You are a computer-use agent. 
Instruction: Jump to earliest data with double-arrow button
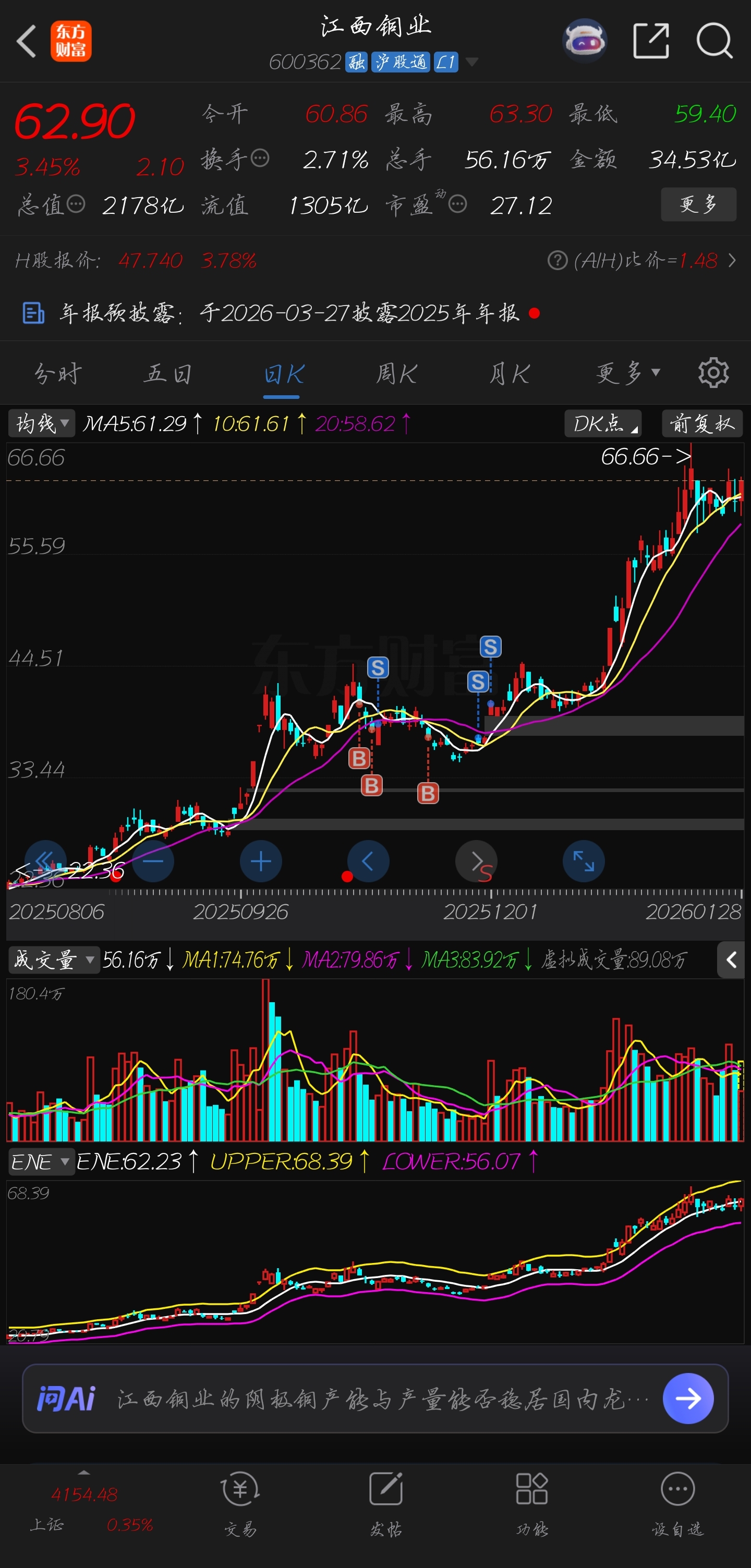[45, 861]
